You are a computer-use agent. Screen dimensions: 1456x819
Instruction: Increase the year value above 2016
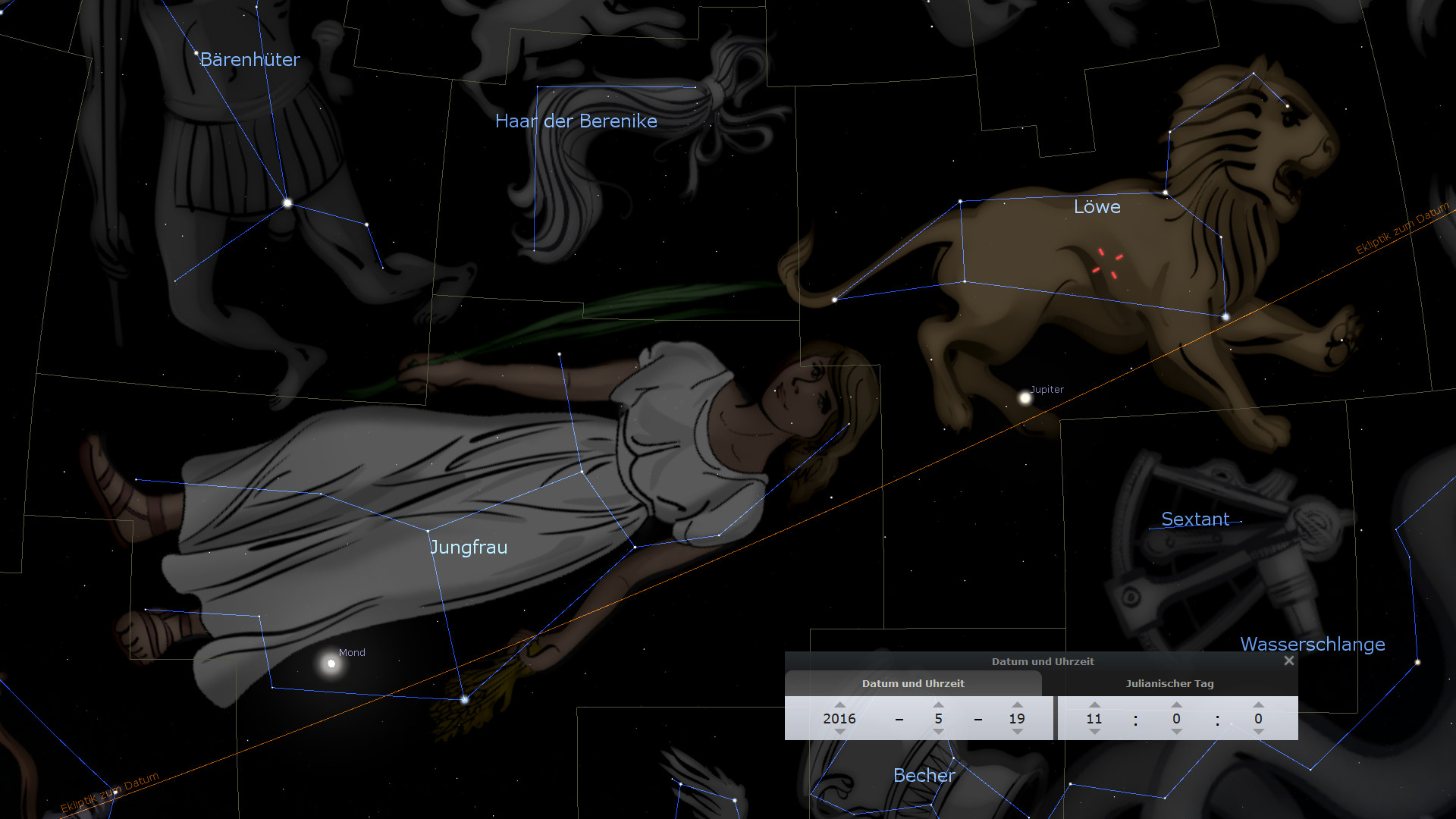click(x=839, y=705)
